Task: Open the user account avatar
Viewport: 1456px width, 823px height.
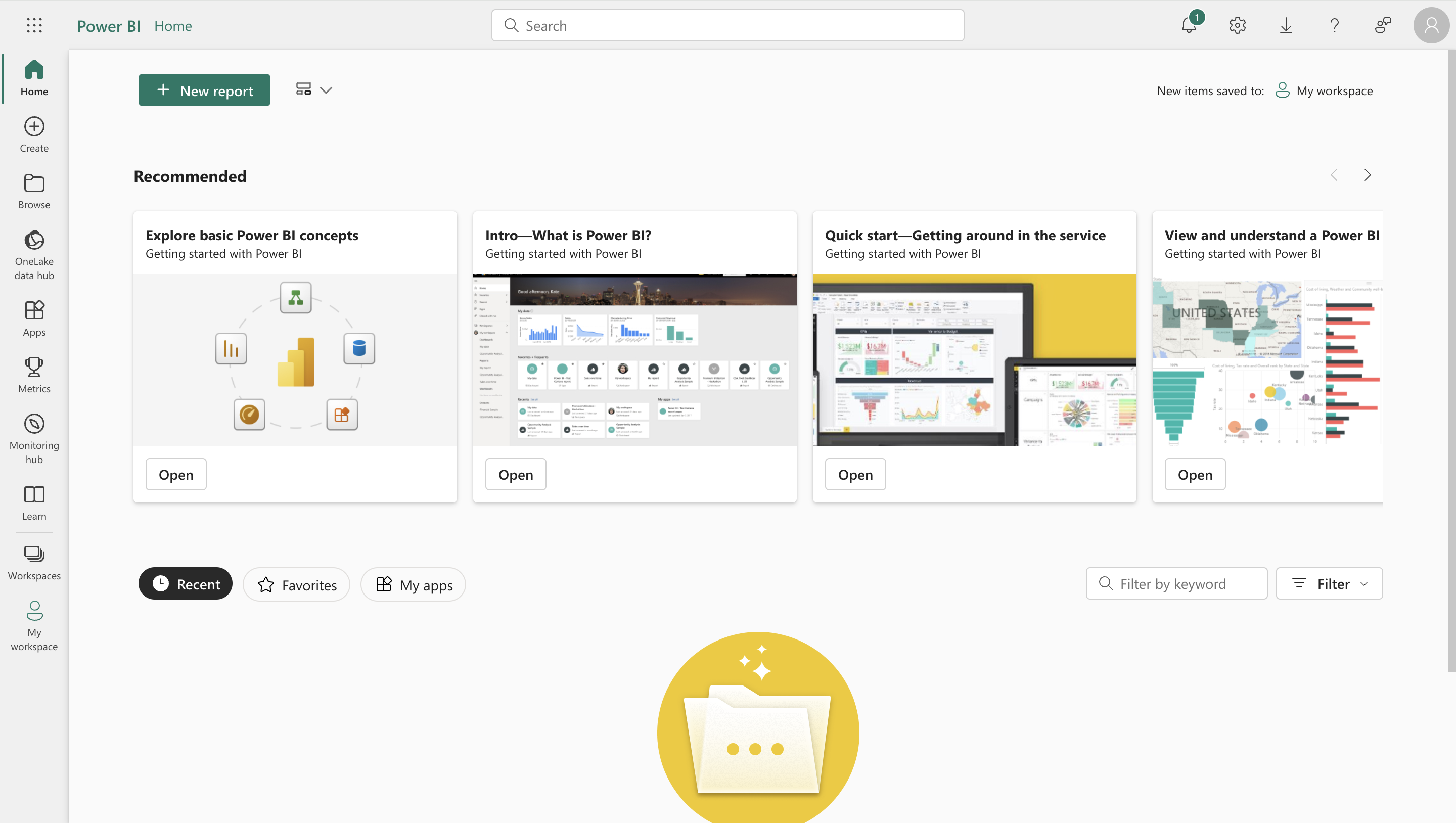Action: point(1431,25)
